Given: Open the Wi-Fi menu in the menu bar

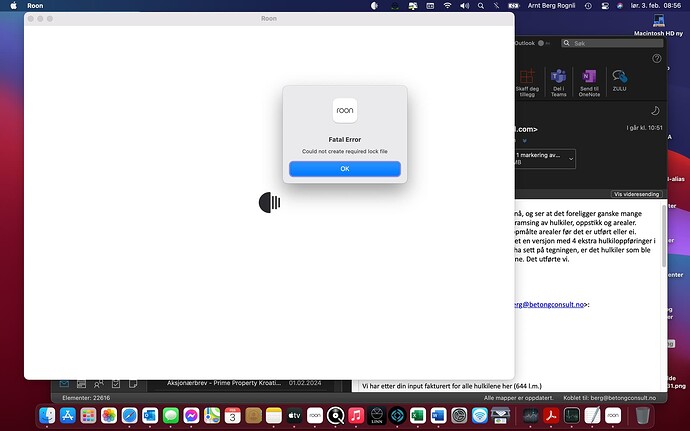Looking at the screenshot, I should 447,6.
